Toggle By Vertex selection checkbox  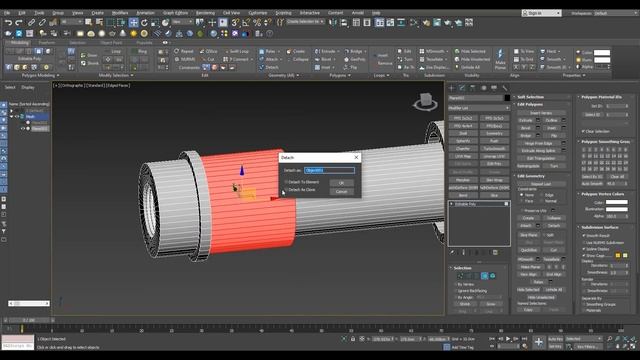(456, 284)
